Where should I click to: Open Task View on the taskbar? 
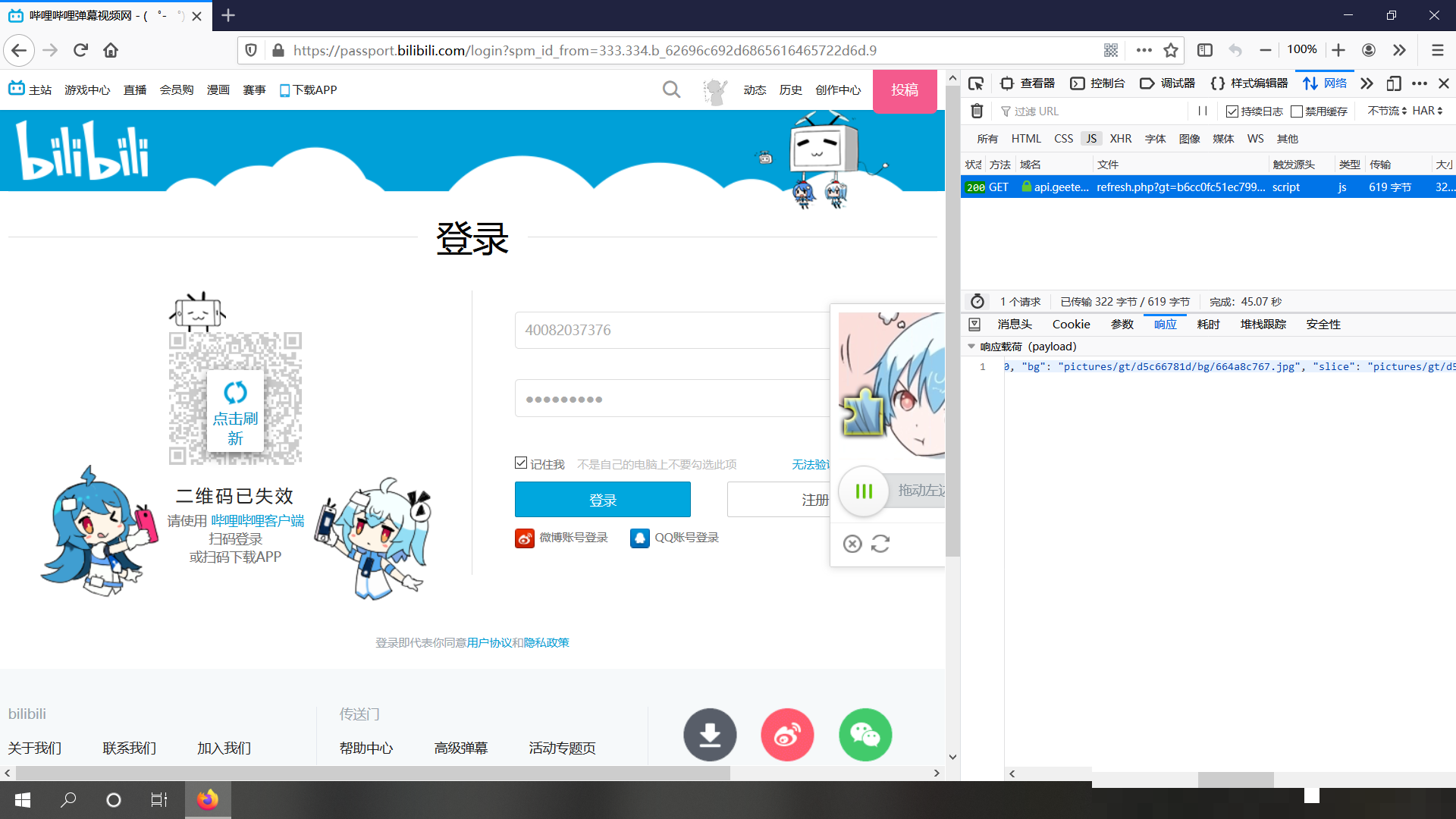[158, 800]
